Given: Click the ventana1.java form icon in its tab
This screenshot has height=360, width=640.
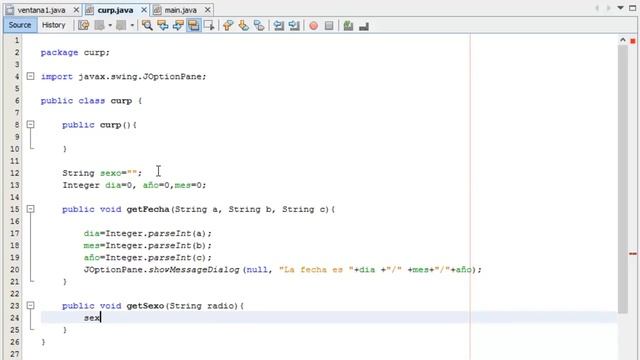Looking at the screenshot, I should 10,10.
